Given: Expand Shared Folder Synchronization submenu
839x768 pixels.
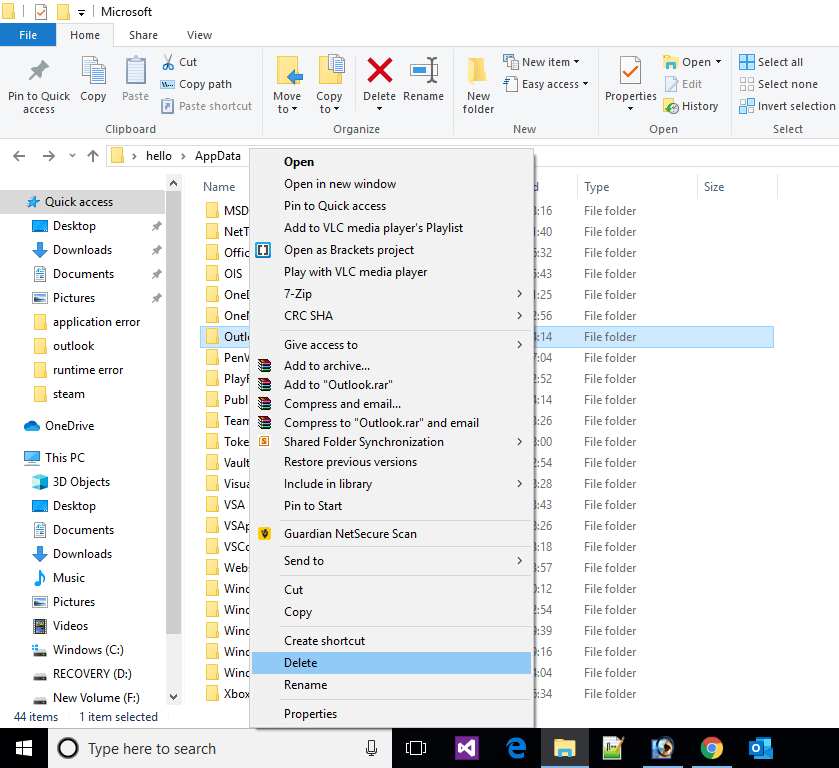Looking at the screenshot, I should (x=519, y=442).
